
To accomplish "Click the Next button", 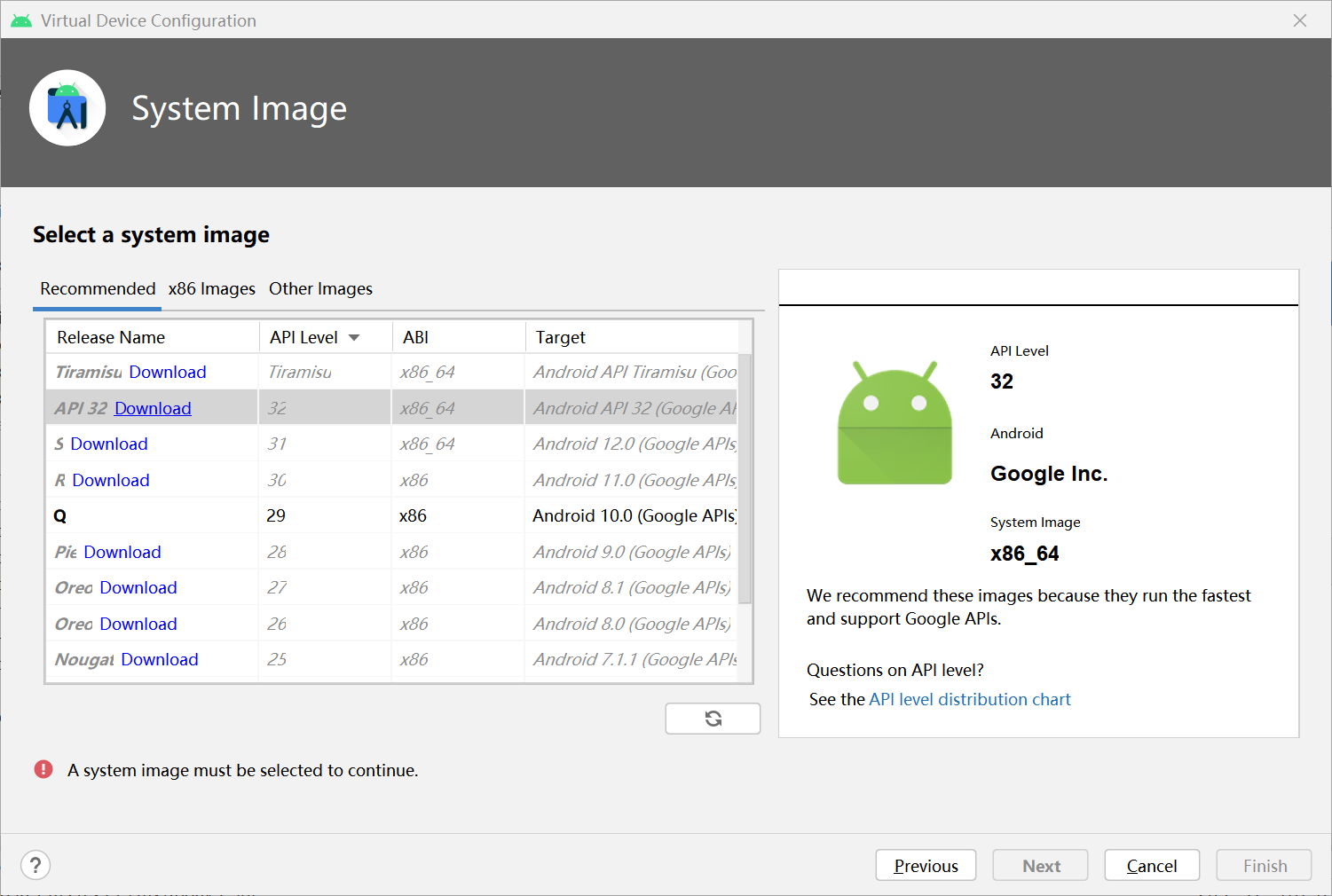I will pyautogui.click(x=1040, y=865).
